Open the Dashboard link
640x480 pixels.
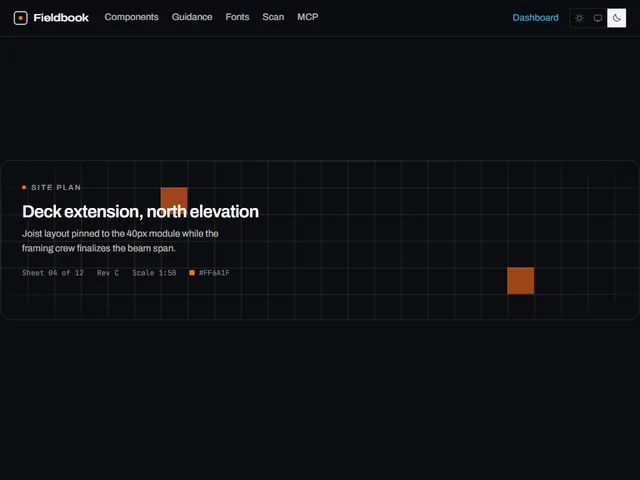coord(535,18)
